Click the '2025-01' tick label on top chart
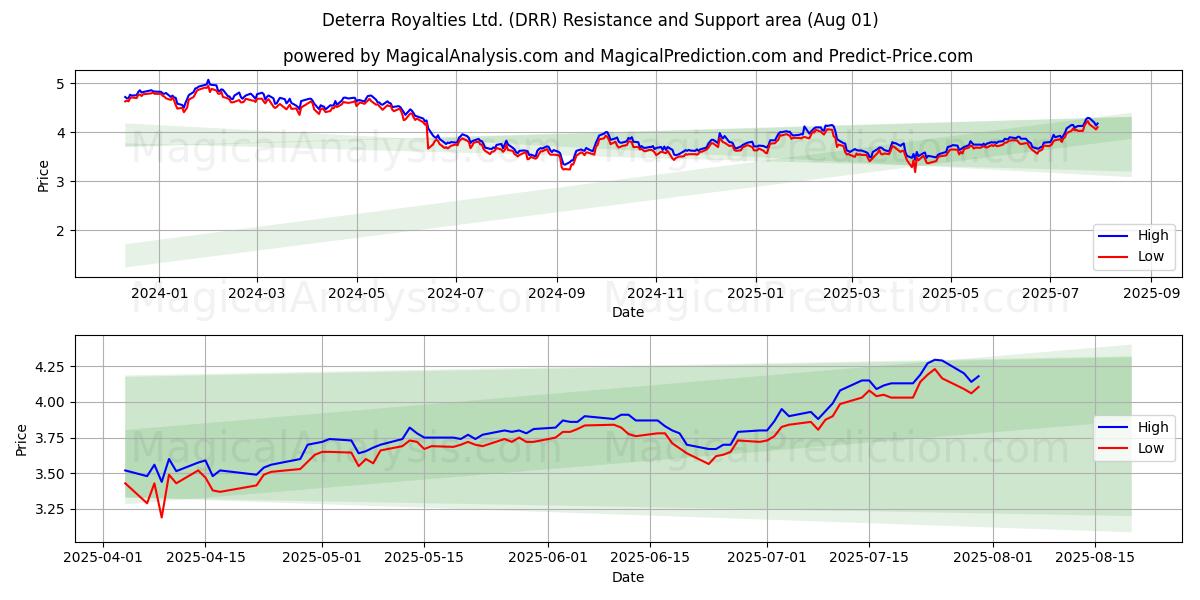The width and height of the screenshot is (1200, 600). point(755,293)
